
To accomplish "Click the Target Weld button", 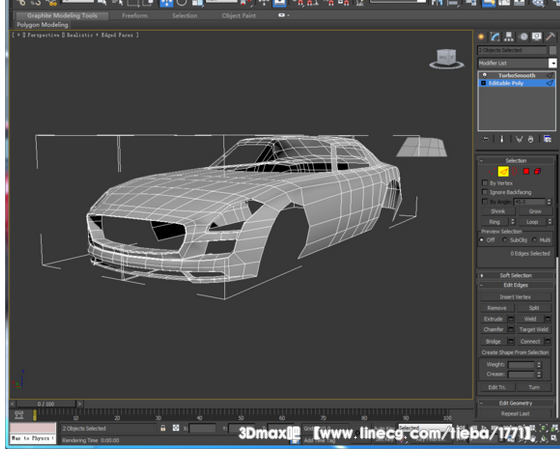I will click(x=534, y=330).
